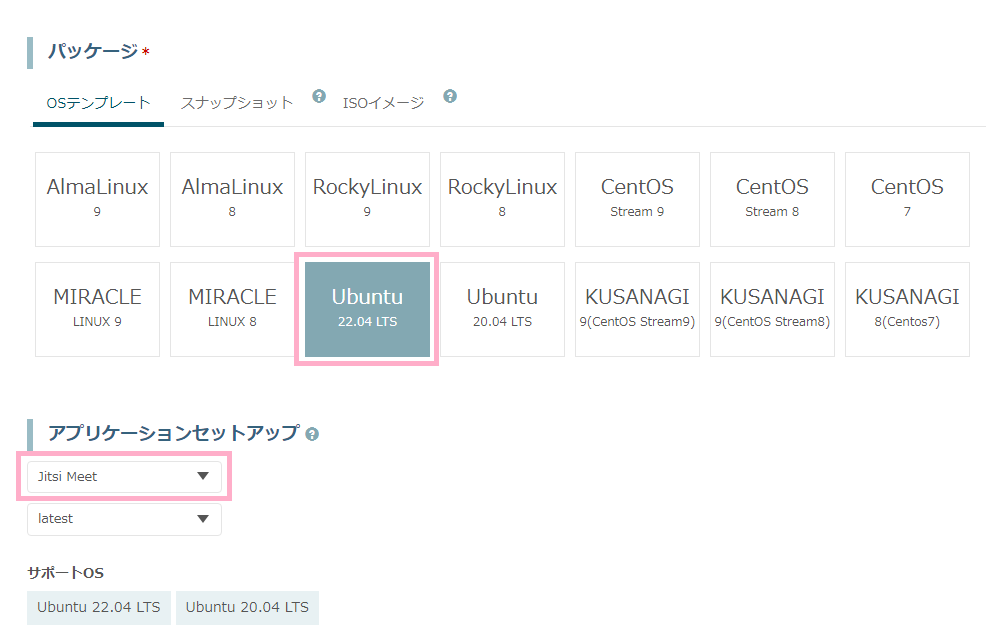
Task: Switch to Ubuntu 20.04 LTS template
Action: (502, 309)
